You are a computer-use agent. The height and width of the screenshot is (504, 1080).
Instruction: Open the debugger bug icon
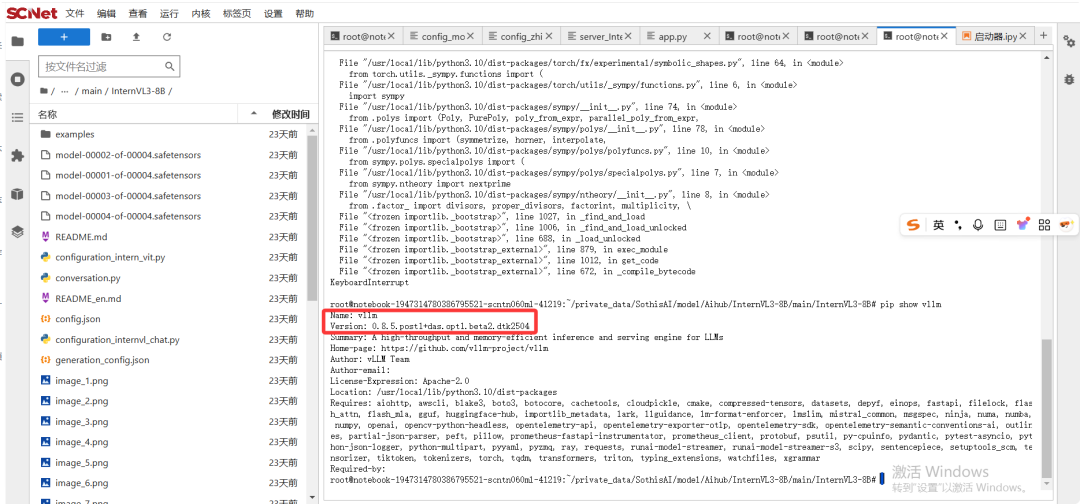(x=1069, y=79)
